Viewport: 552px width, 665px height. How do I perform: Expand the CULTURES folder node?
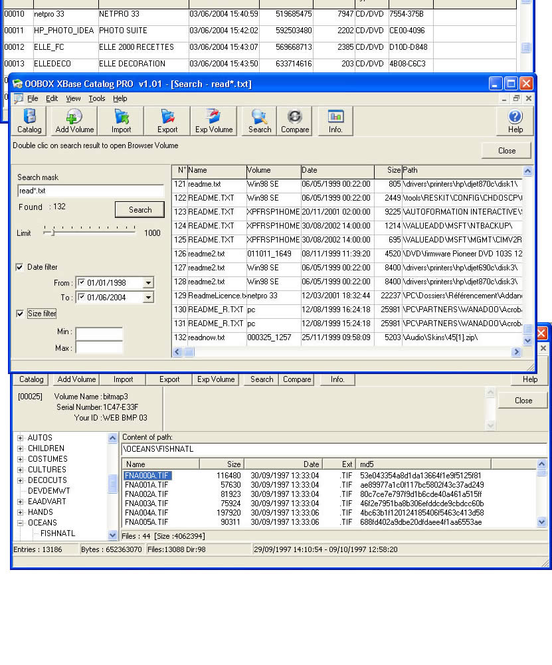click(x=20, y=469)
